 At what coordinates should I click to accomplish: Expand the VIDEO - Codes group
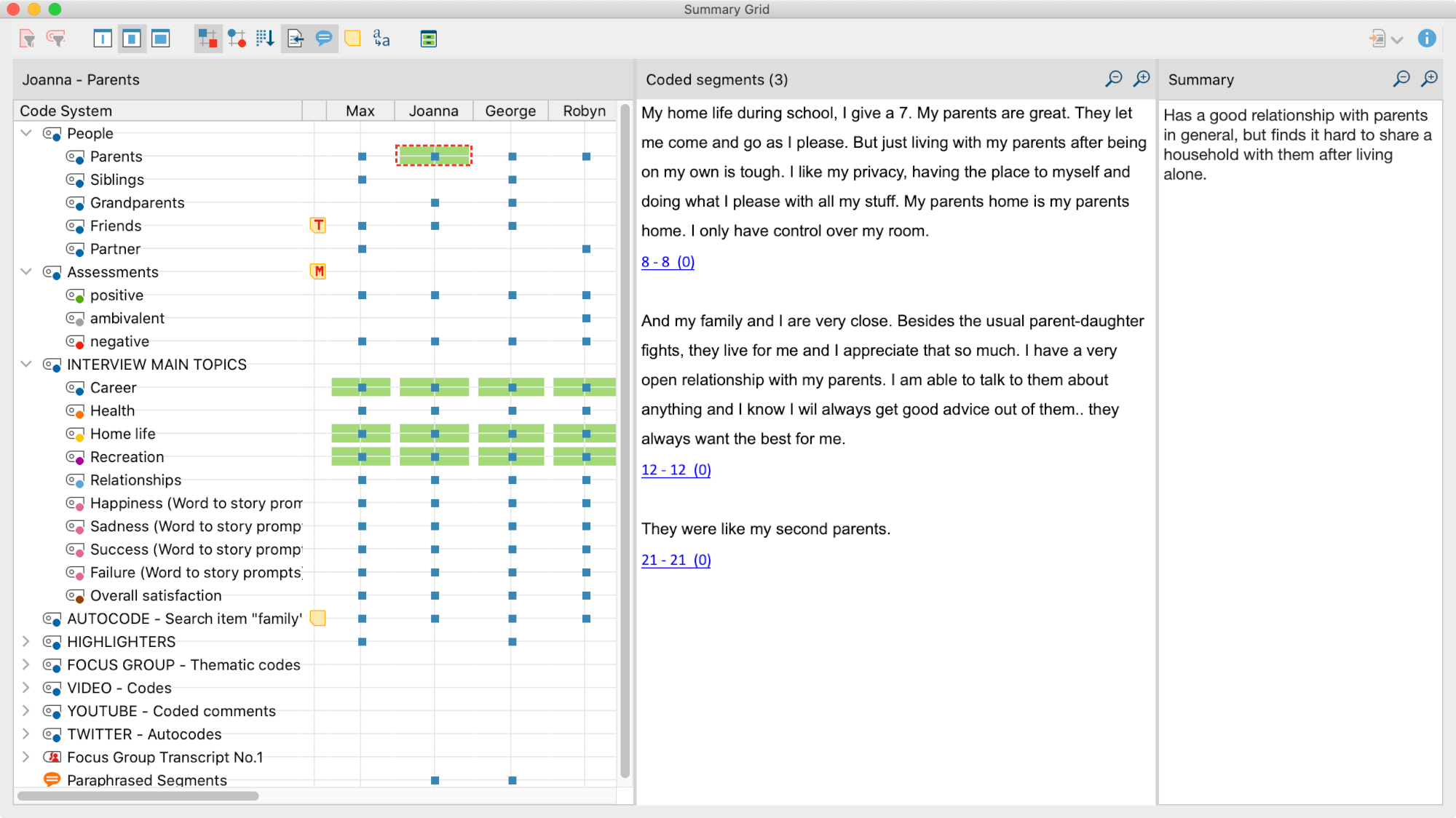tap(27, 688)
